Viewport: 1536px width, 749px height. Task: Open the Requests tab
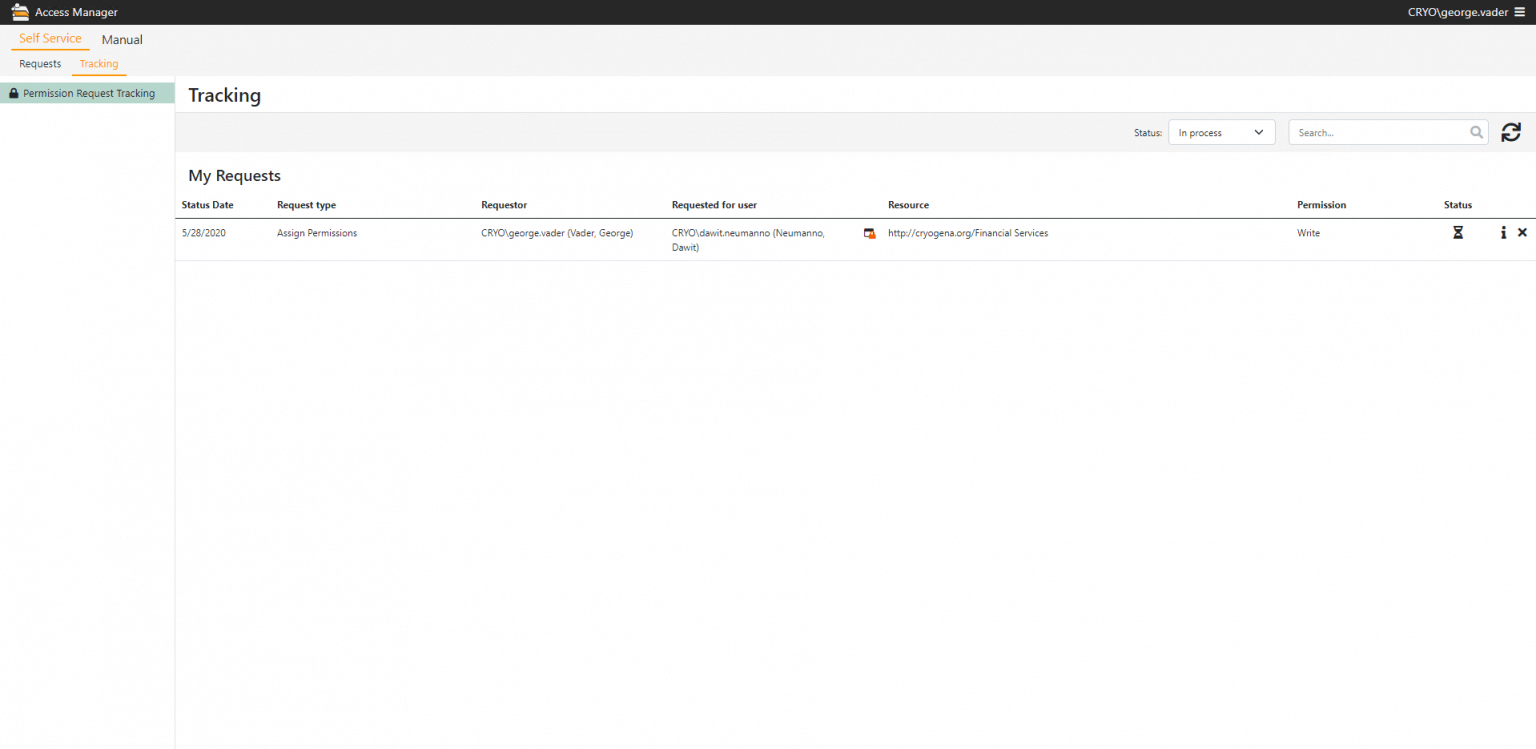coord(39,63)
